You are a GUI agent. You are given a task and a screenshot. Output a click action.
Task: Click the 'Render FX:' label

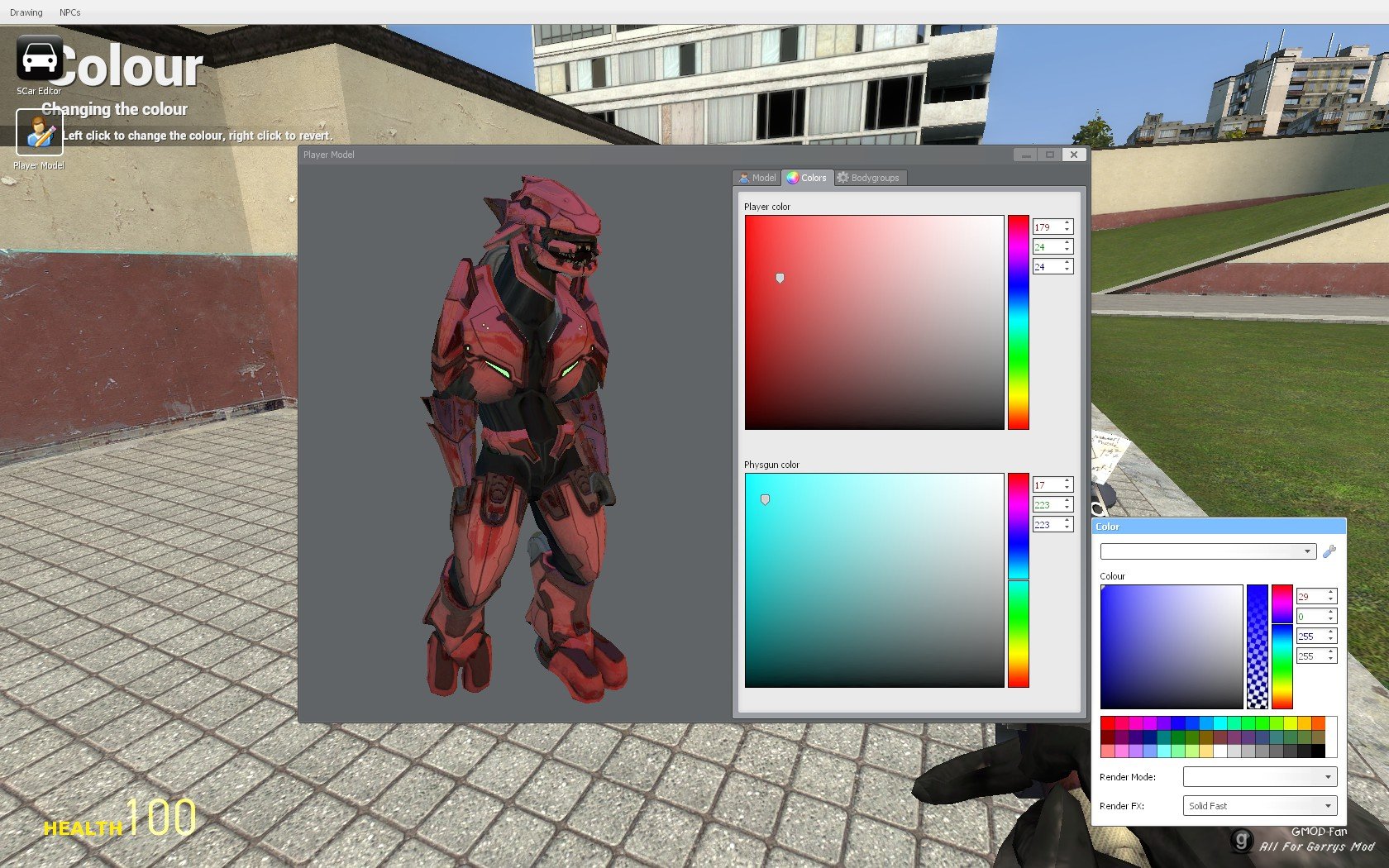1122,806
